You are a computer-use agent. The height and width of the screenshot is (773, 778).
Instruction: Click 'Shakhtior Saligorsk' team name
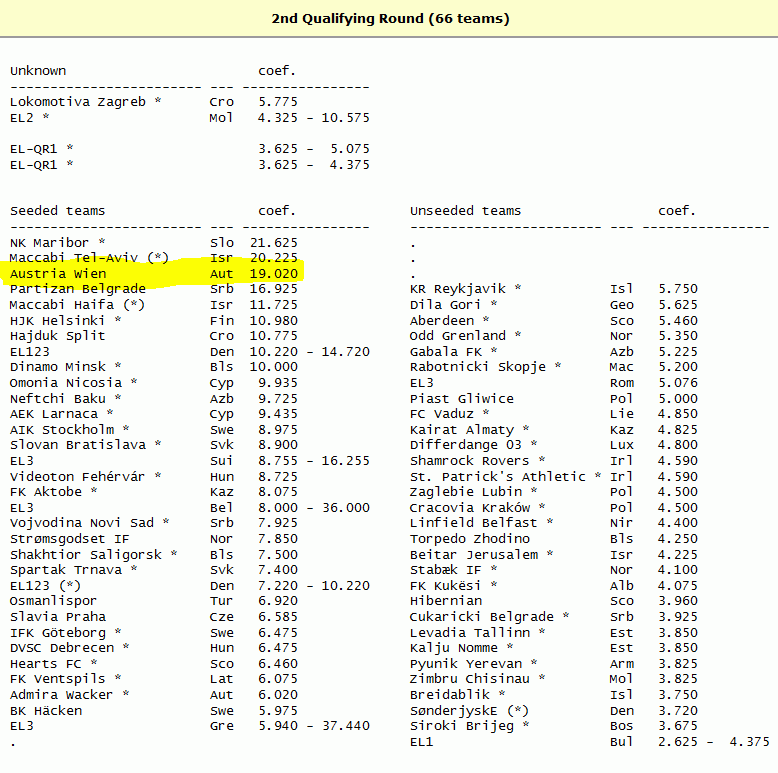[86, 555]
